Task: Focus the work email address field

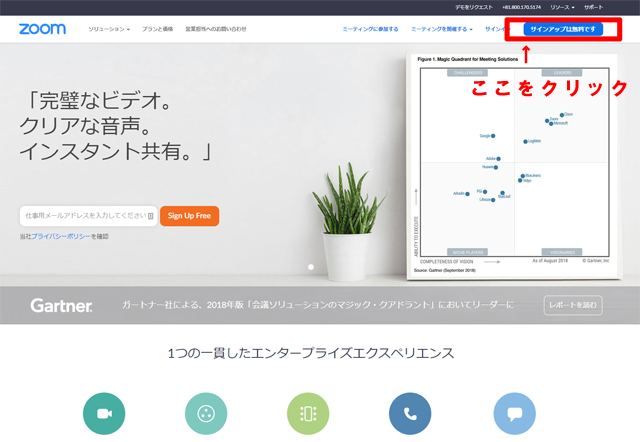Action: click(x=89, y=216)
